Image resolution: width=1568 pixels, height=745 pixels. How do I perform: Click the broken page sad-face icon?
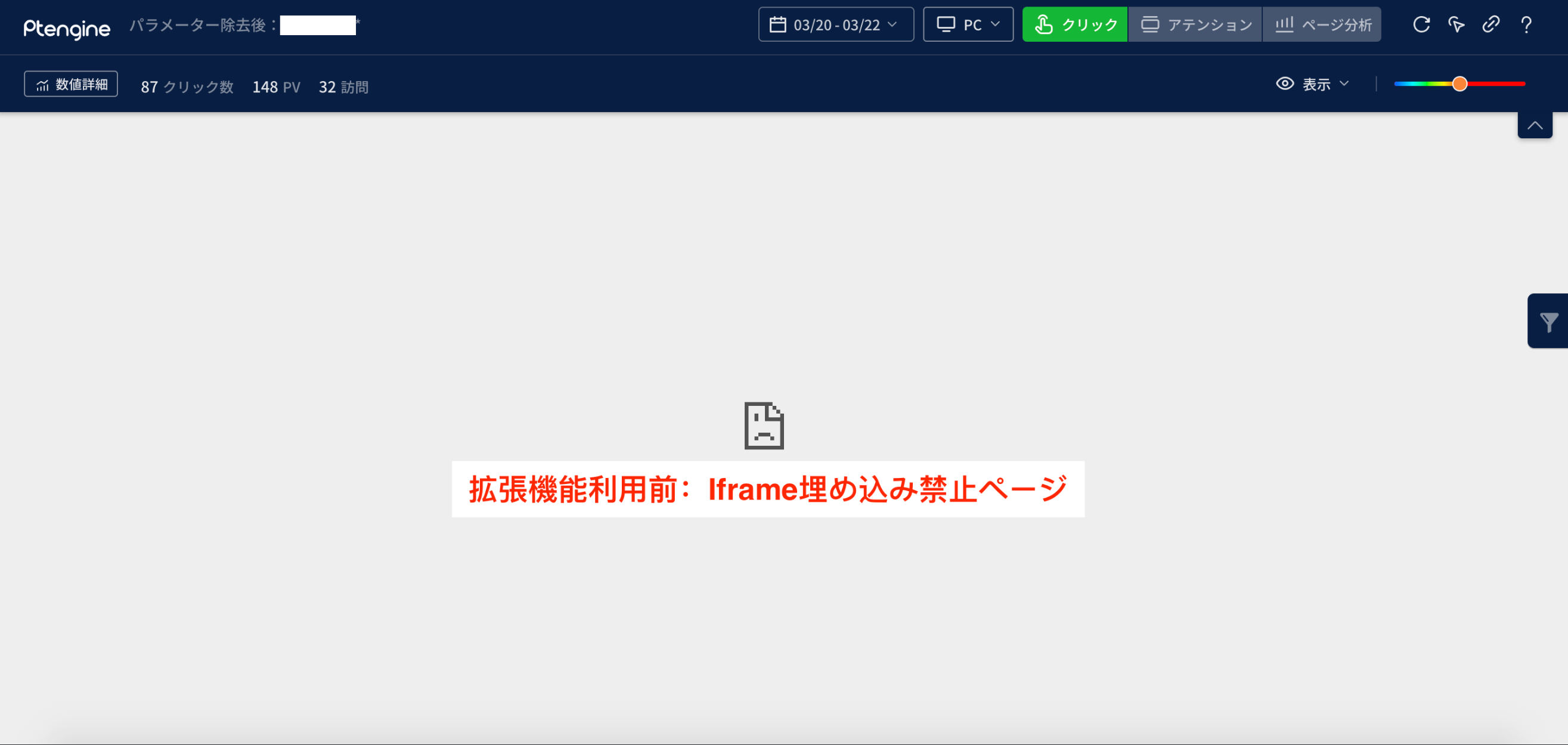(764, 426)
